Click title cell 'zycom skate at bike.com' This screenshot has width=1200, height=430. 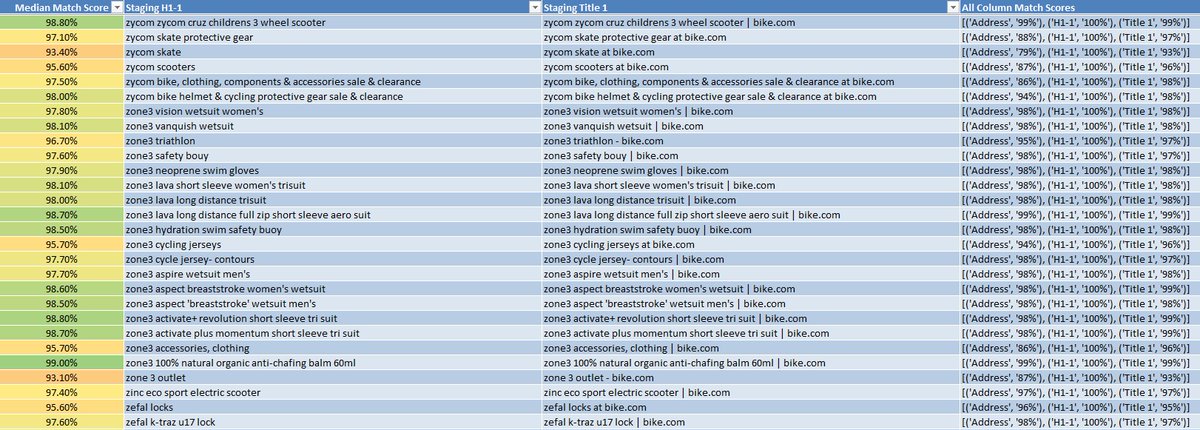pyautogui.click(x=750, y=52)
